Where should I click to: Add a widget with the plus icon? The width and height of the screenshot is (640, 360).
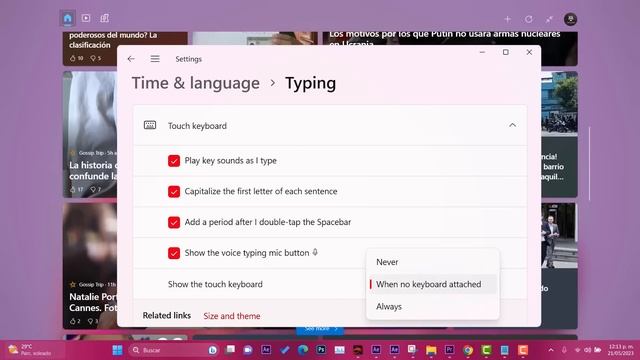[507, 19]
